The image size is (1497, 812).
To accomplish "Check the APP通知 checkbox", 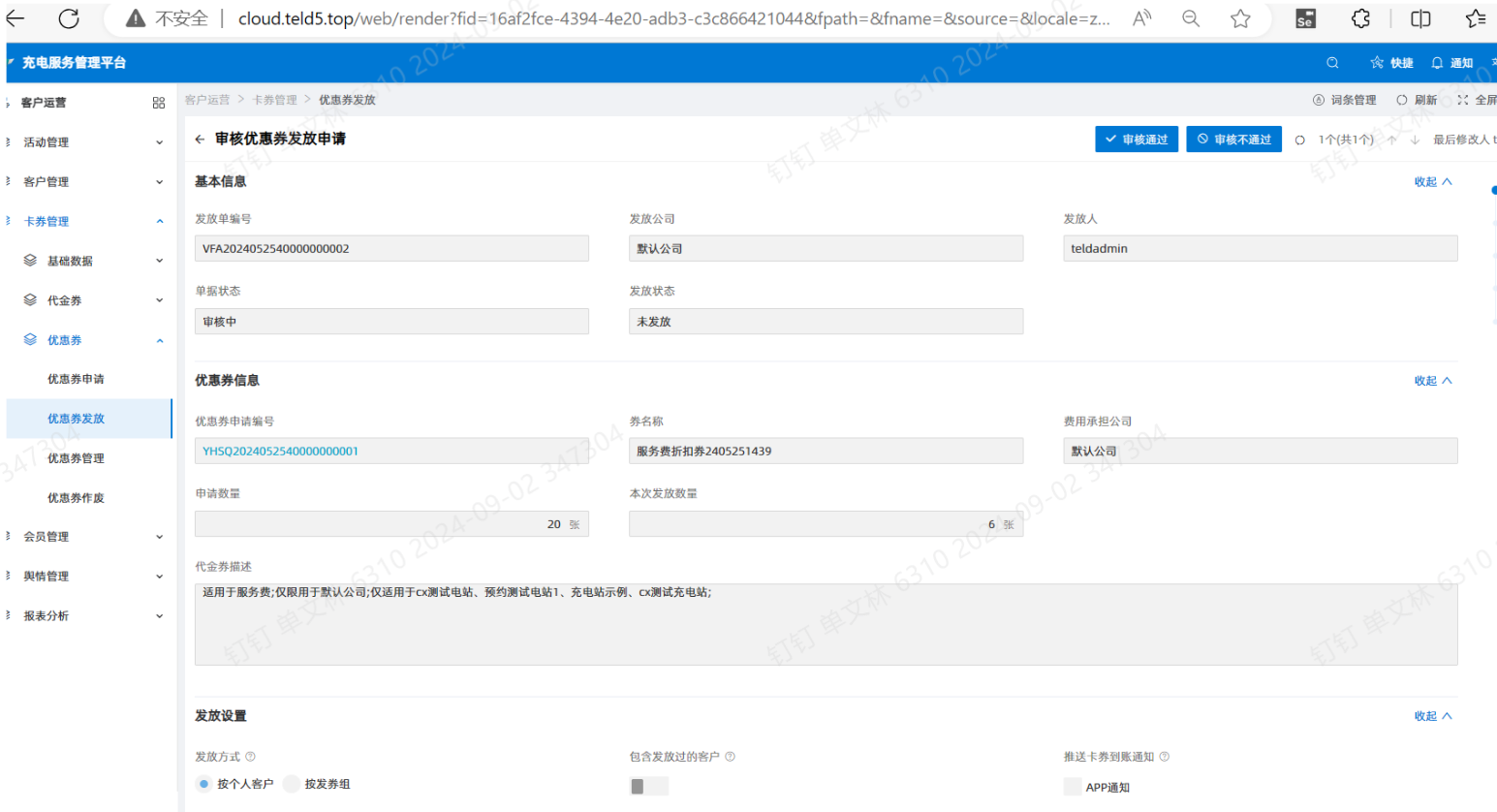I will coord(1073,787).
